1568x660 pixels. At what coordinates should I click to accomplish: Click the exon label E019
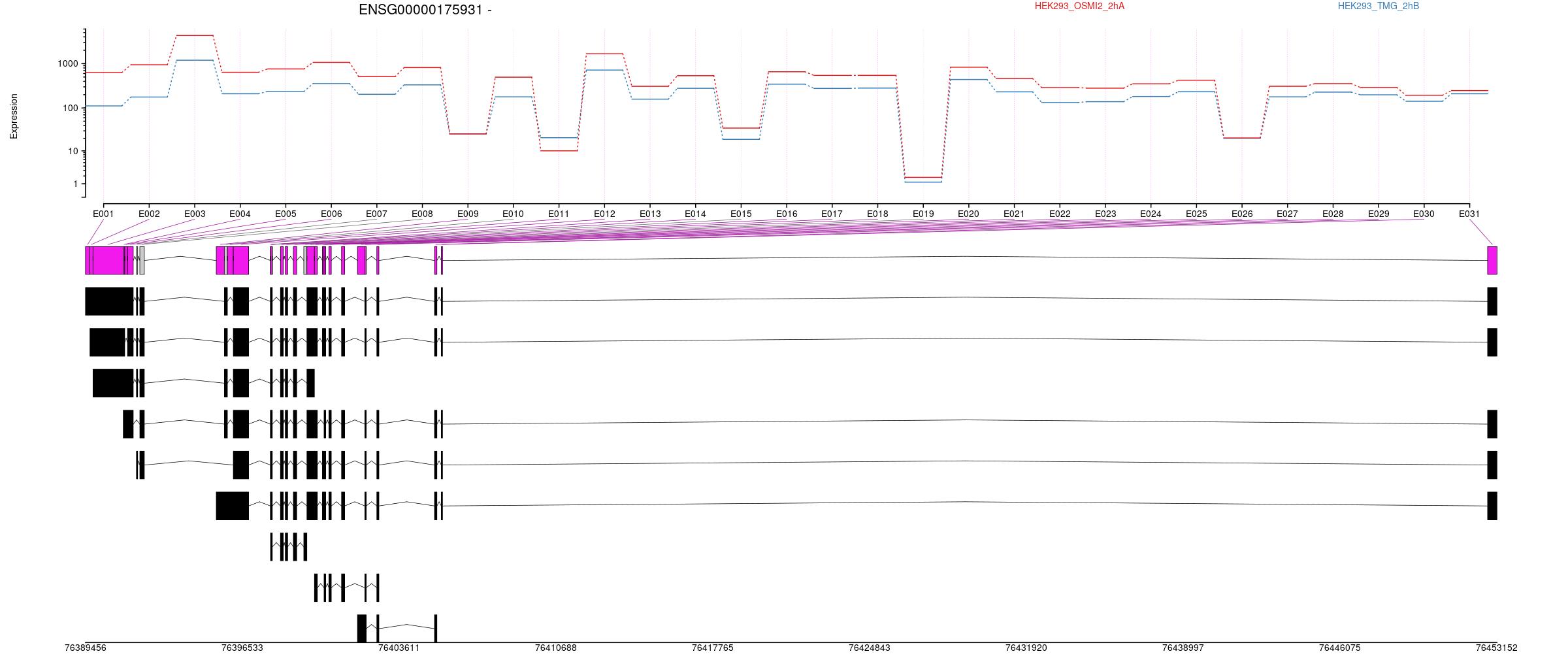pos(923,214)
